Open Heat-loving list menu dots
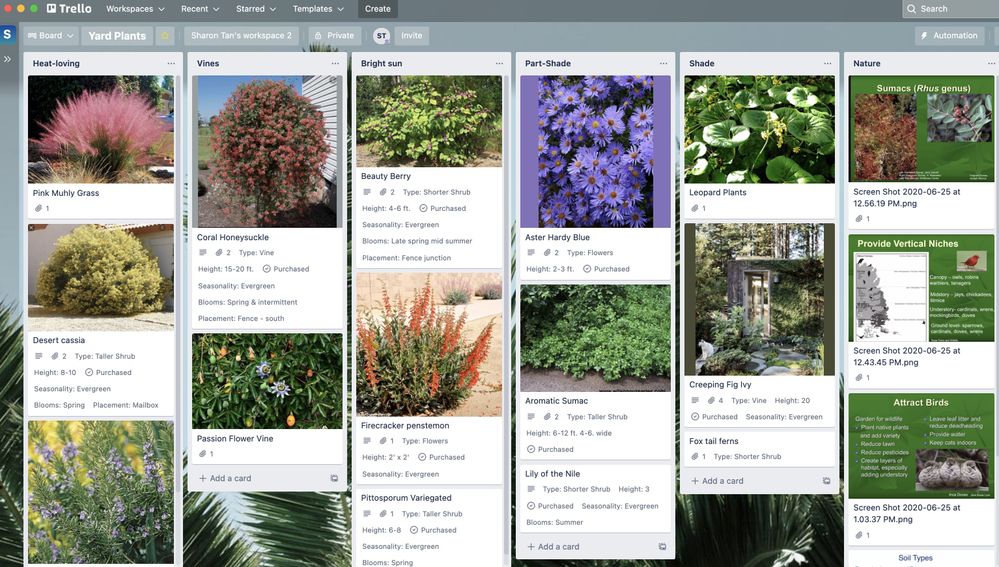The height and width of the screenshot is (567, 999). point(171,63)
